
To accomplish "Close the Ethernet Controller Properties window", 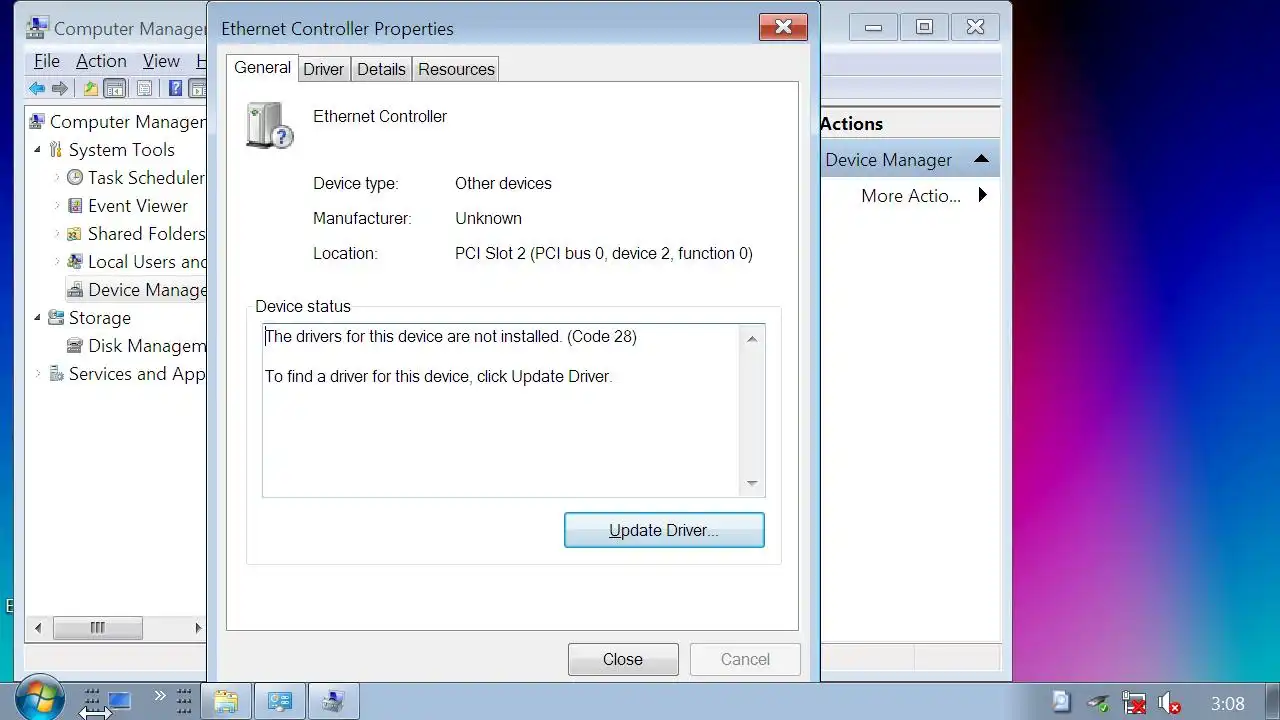I will click(783, 27).
